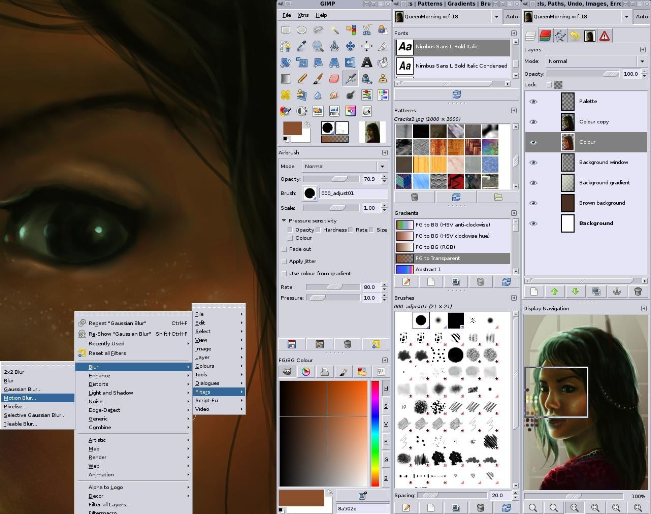Open the Gaussian Blur filter
Screen dimensions: 651x514
(37, 389)
